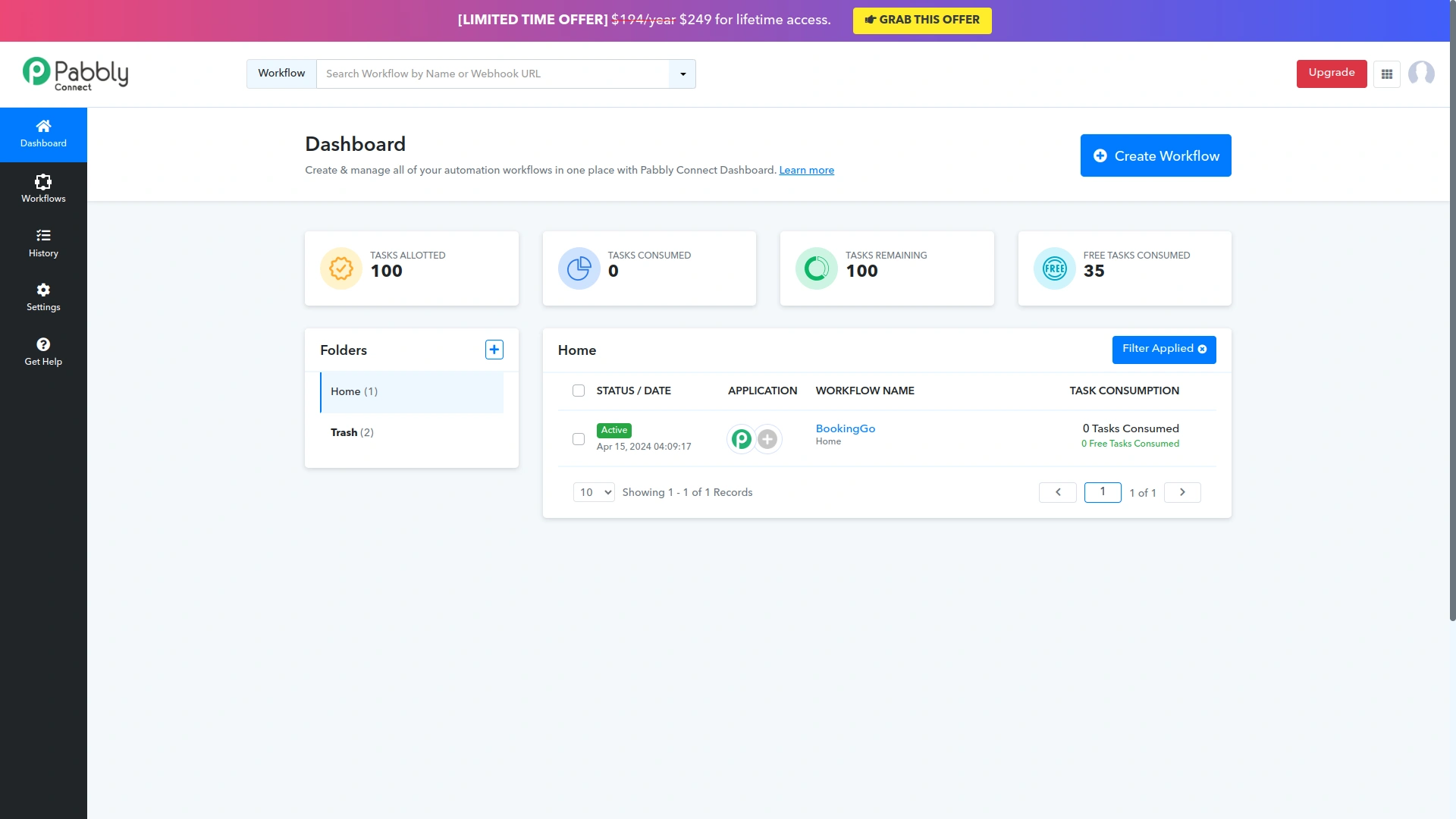Click the Pabbly application icon on BookingGo row
Image resolution: width=1456 pixels, height=819 pixels.
point(742,438)
